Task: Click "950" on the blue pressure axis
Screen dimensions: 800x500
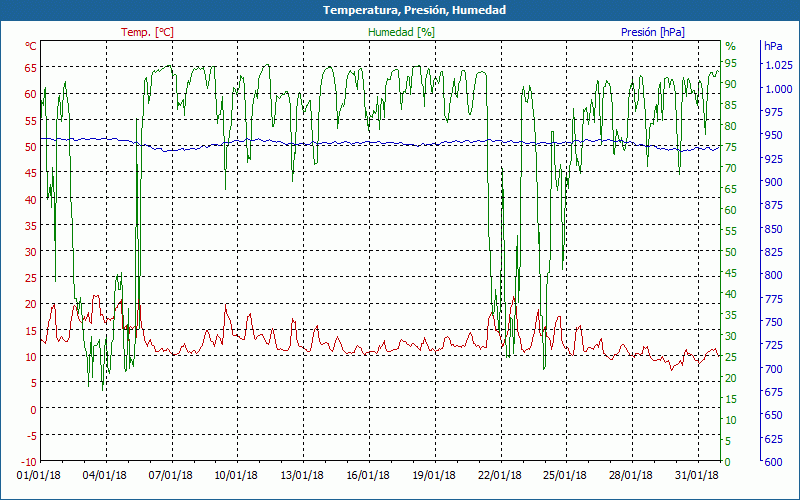Action: 773,135
